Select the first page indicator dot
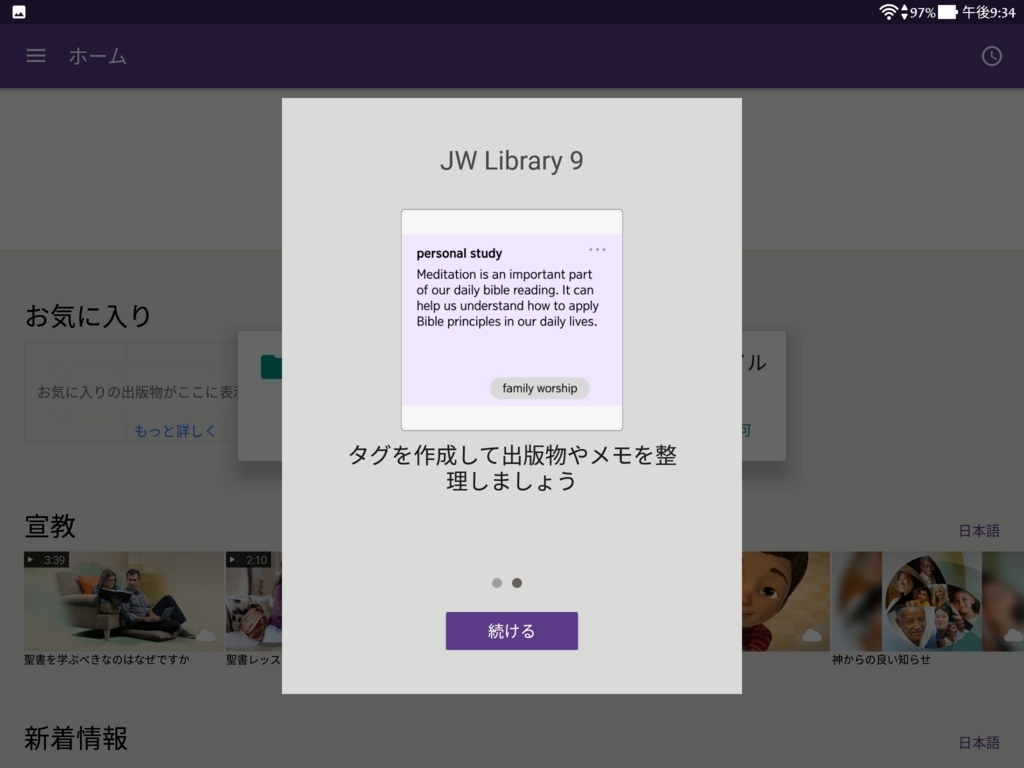The width and height of the screenshot is (1024, 768). tap(497, 583)
